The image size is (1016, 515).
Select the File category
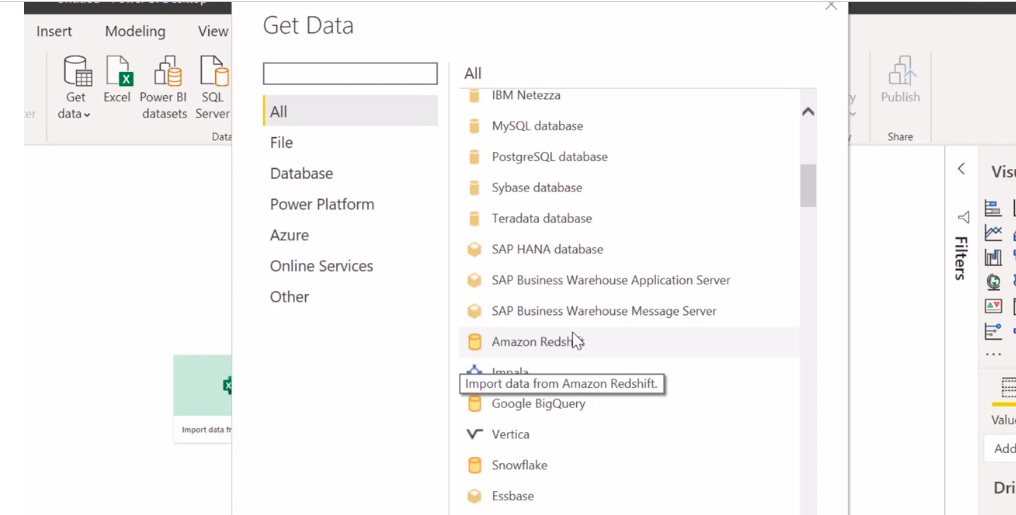351,143
